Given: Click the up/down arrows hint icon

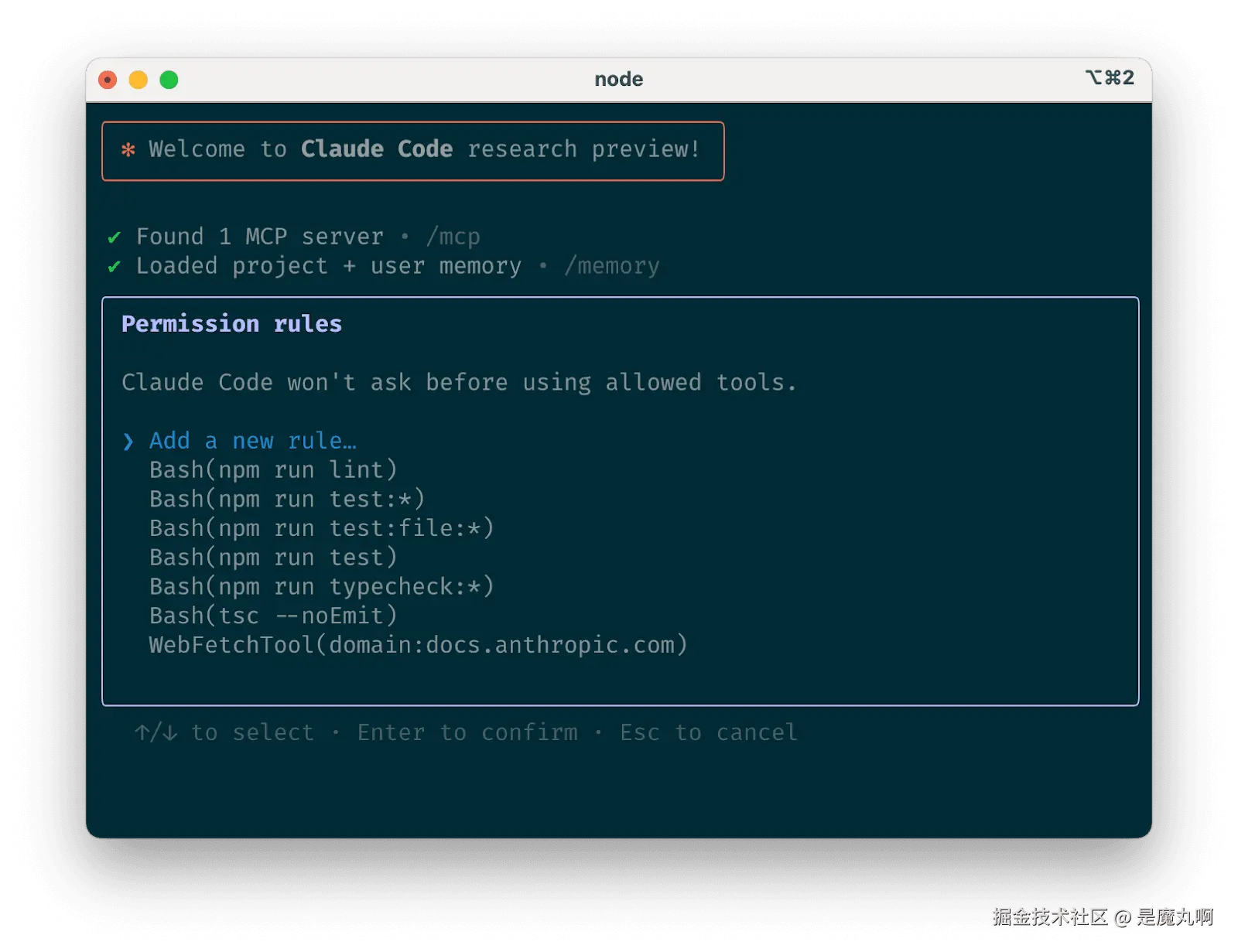Looking at the screenshot, I should 156,732.
